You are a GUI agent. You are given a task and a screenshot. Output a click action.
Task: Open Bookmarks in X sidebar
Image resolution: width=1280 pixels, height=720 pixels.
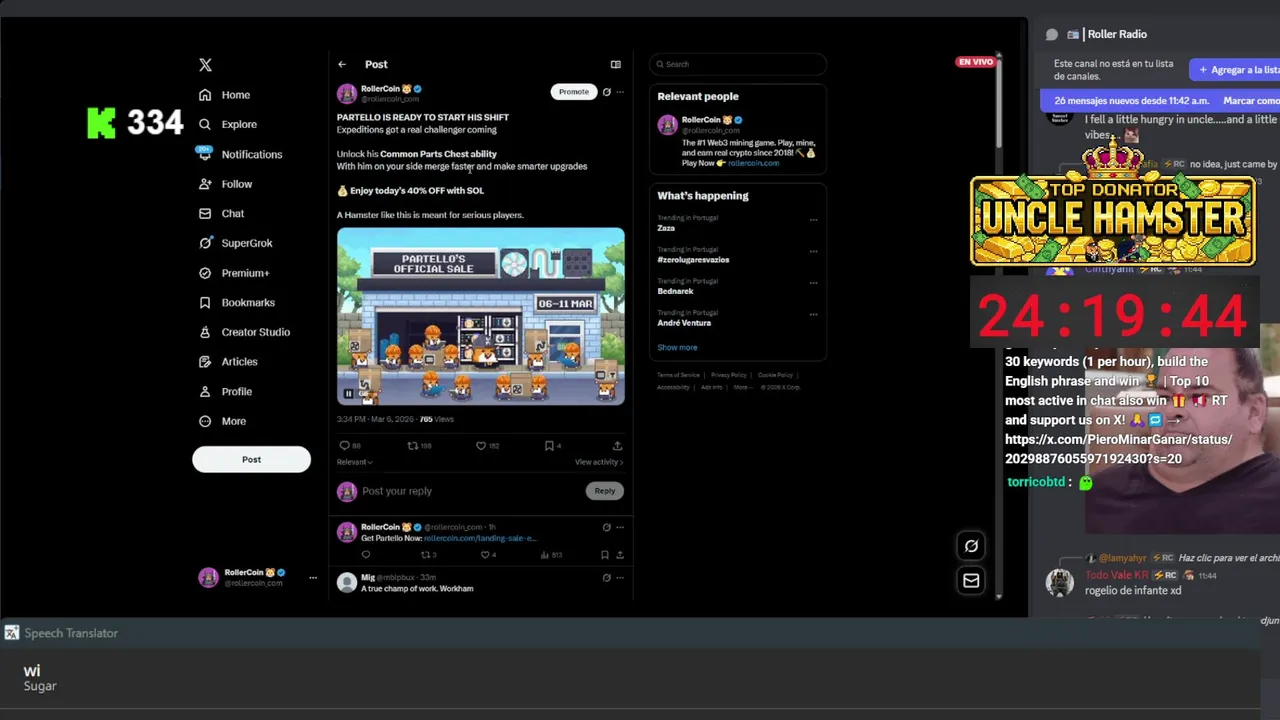[x=237, y=302]
